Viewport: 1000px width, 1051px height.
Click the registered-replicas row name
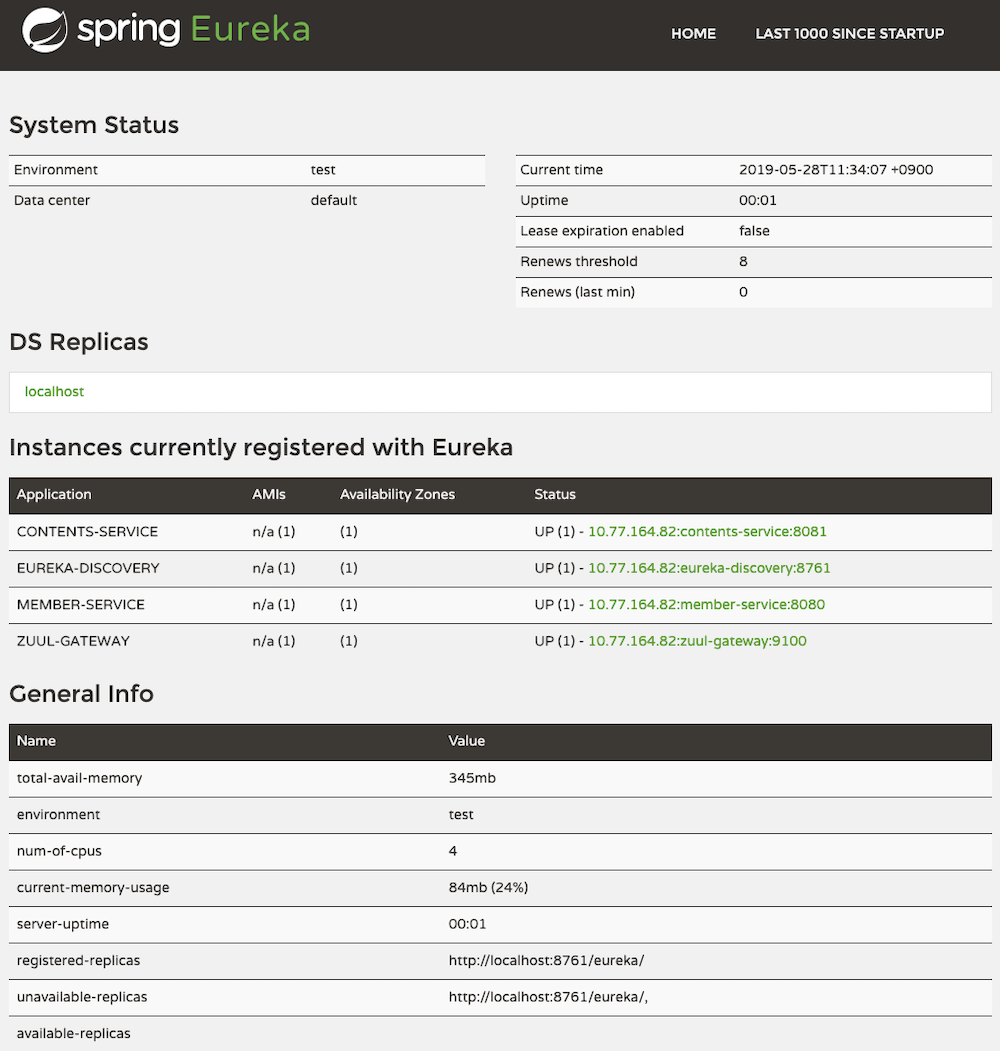pyautogui.click(x=78, y=961)
